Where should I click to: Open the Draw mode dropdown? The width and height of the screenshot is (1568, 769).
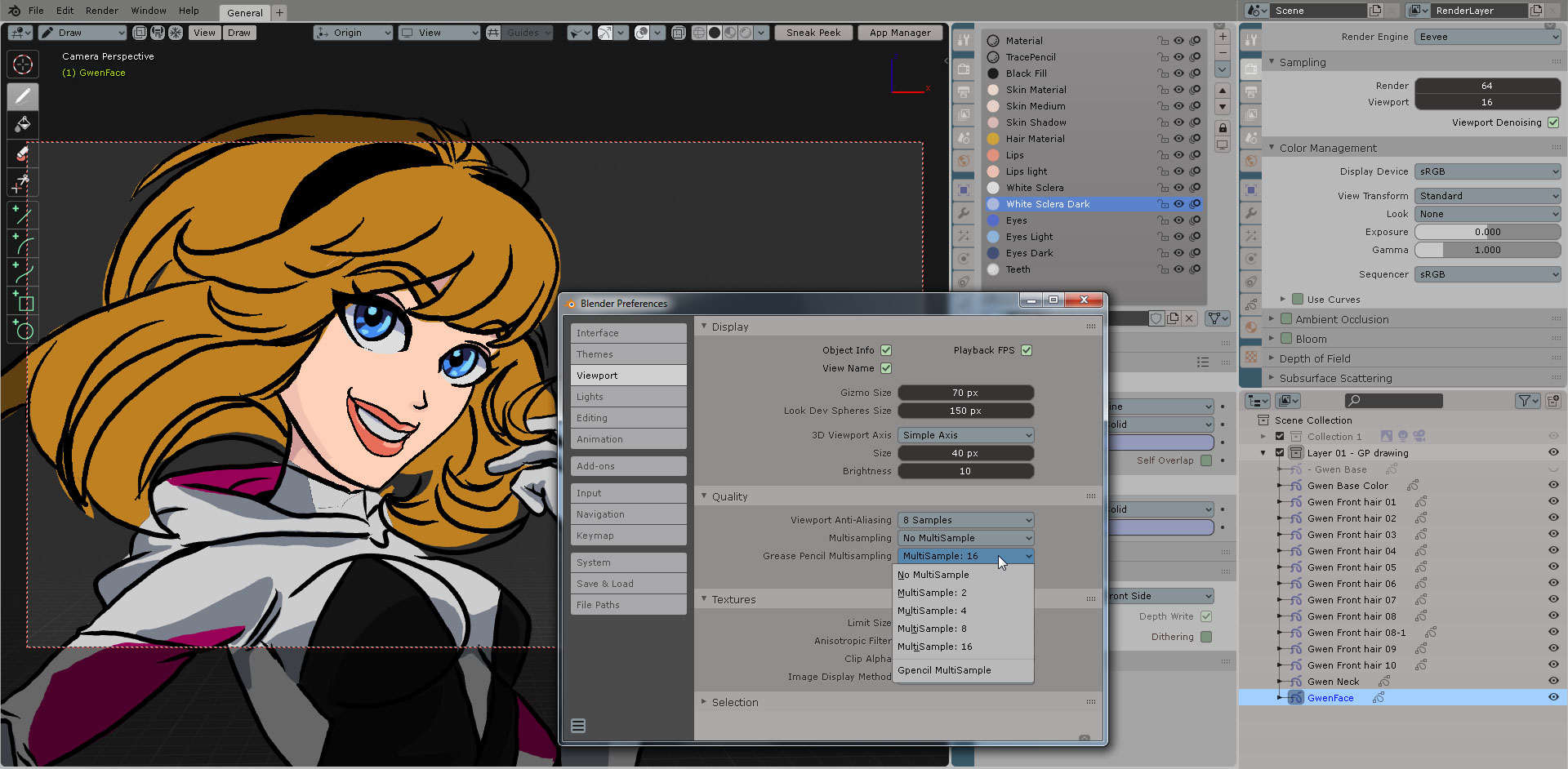pos(82,33)
